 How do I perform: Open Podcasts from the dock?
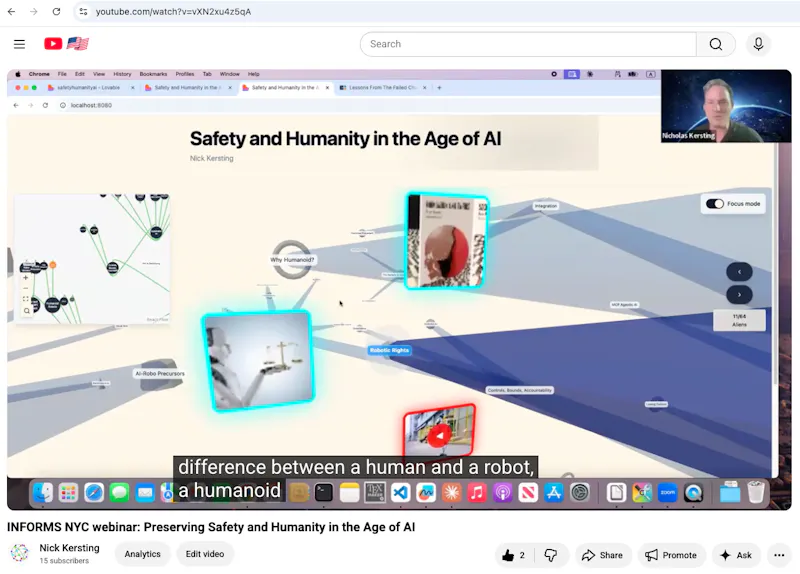pyautogui.click(x=503, y=492)
